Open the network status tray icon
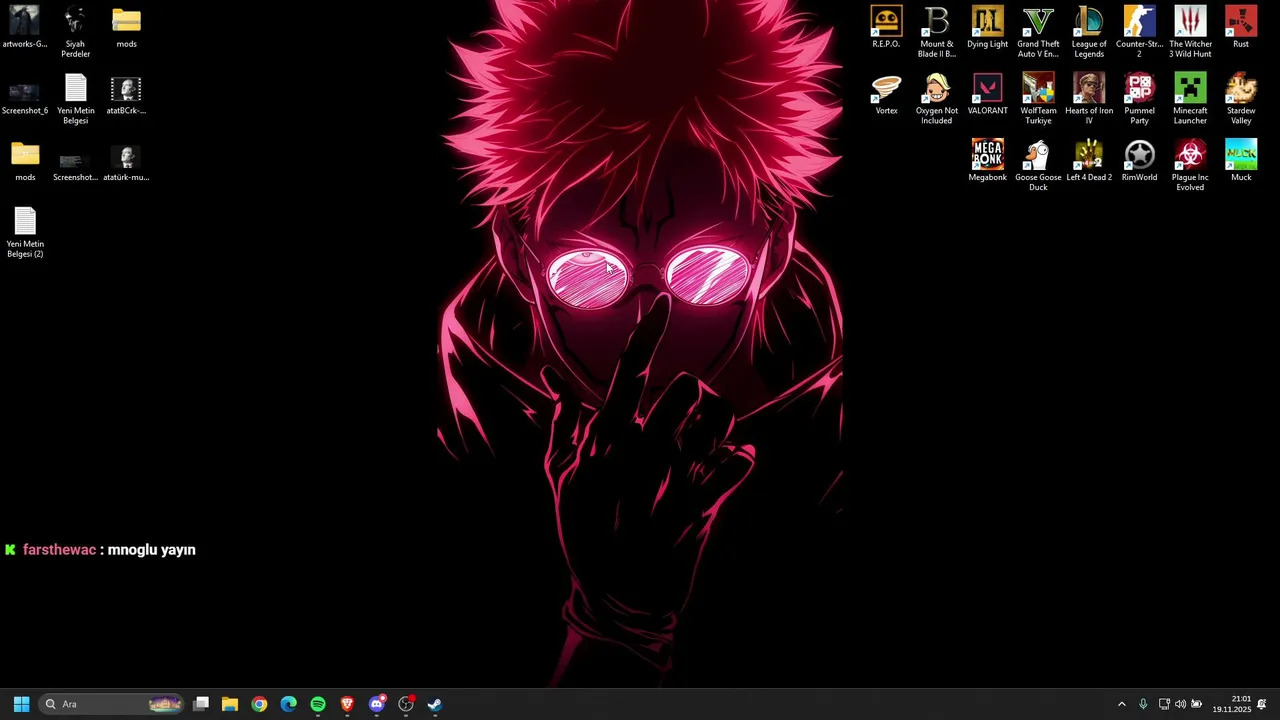 [1164, 704]
